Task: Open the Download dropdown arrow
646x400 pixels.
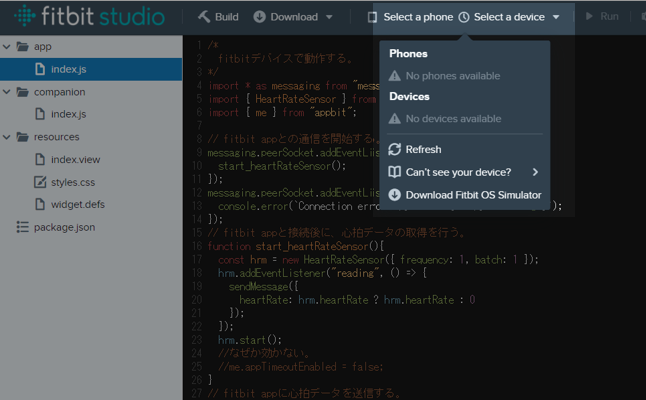Action: tap(329, 17)
